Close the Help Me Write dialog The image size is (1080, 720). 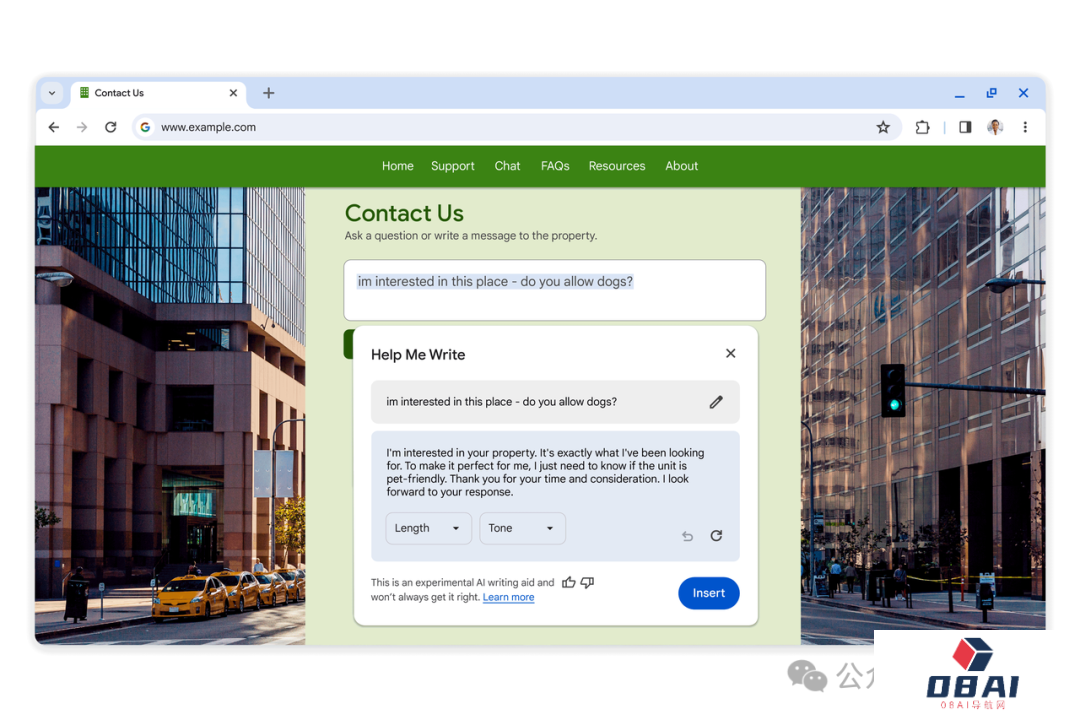(x=730, y=353)
